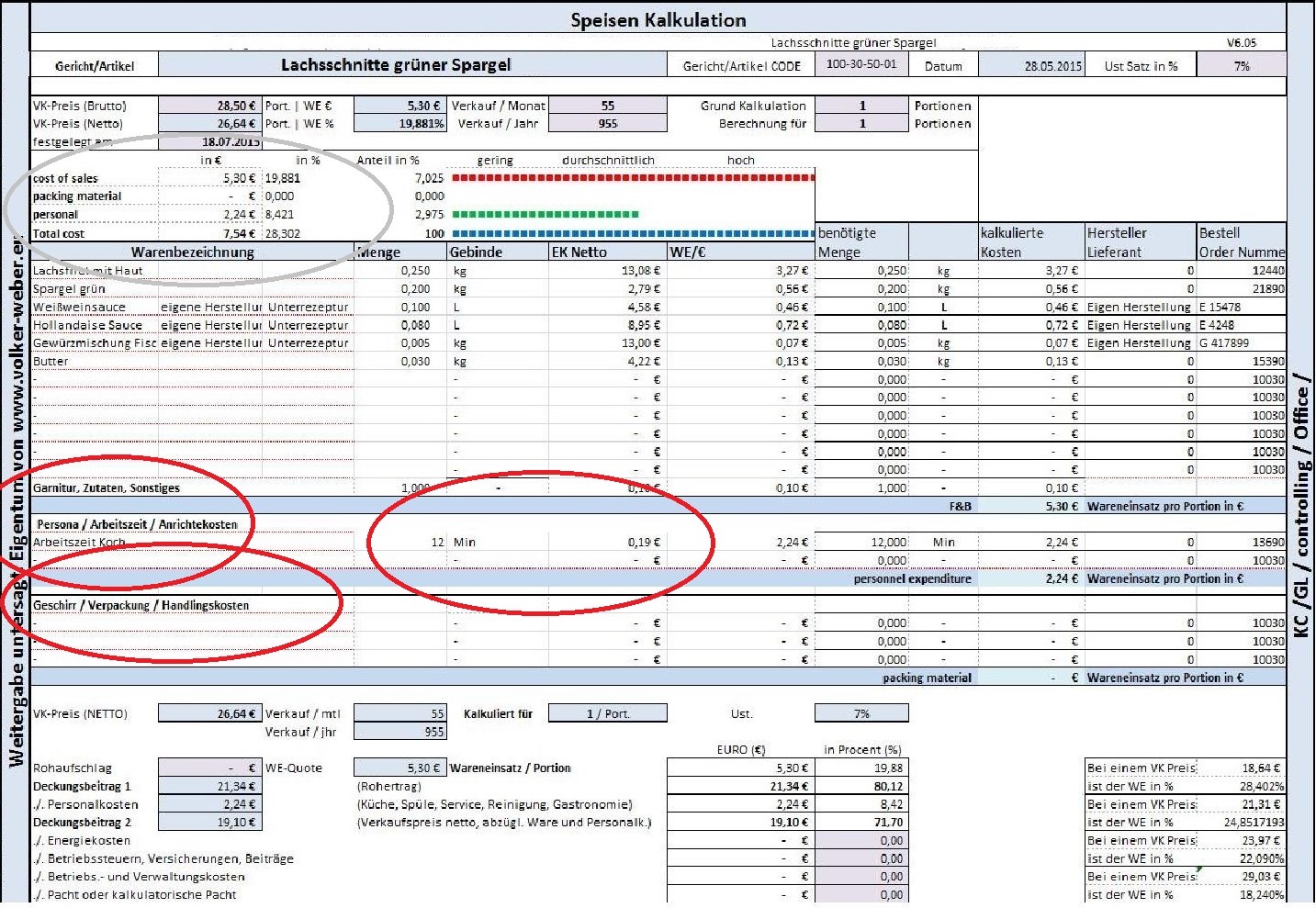Select the Spargel grün ingredient cell
This screenshot has width=1316, height=908.
(x=70, y=289)
